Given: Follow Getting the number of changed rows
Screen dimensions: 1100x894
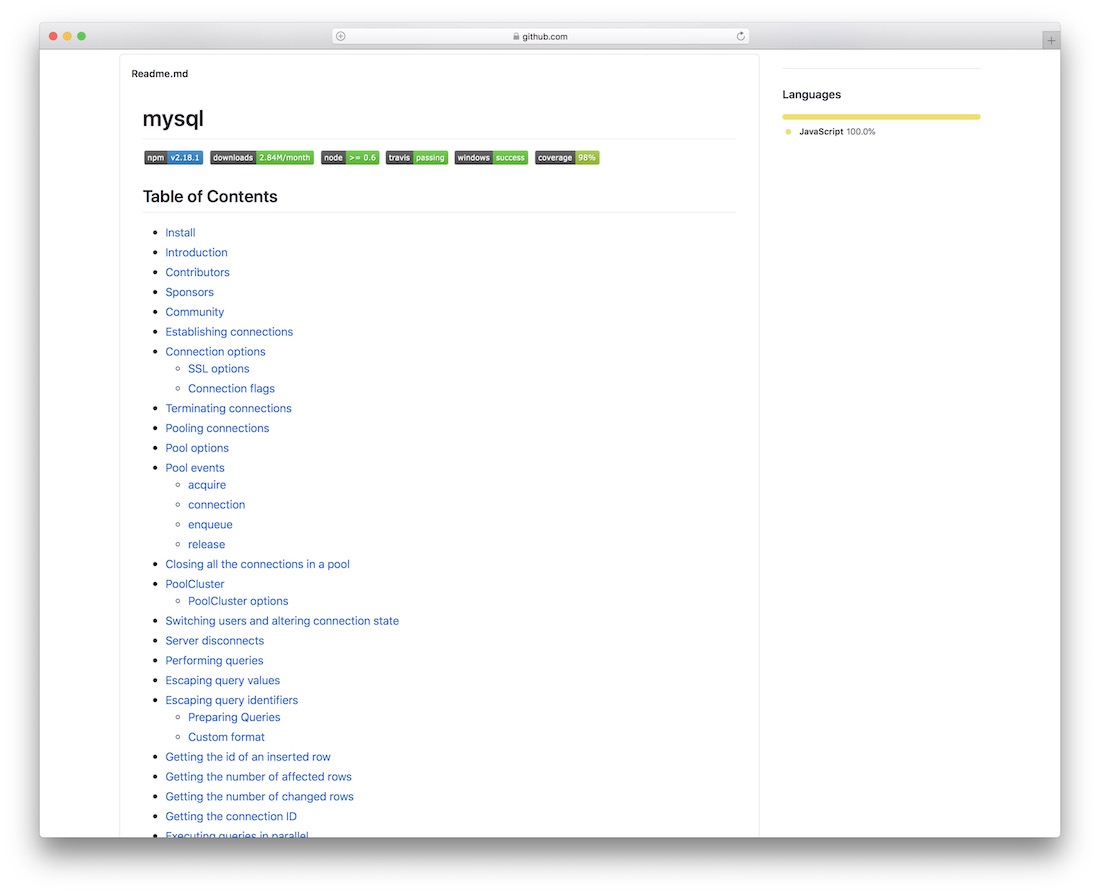Looking at the screenshot, I should click(260, 796).
